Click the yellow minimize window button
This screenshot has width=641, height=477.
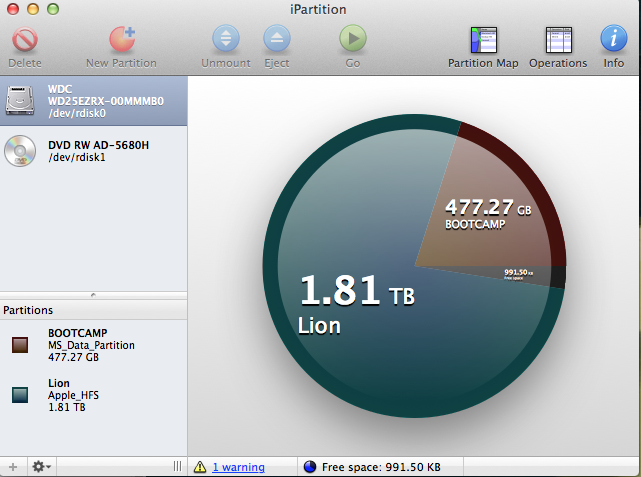[x=33, y=9]
